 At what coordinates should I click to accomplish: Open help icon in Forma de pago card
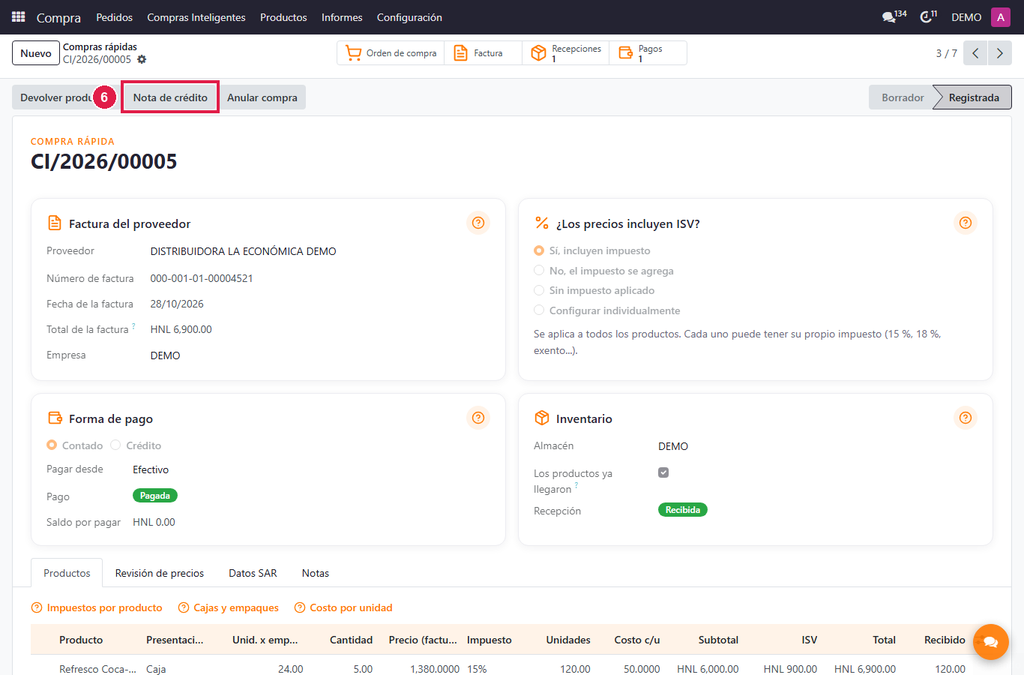pos(478,418)
